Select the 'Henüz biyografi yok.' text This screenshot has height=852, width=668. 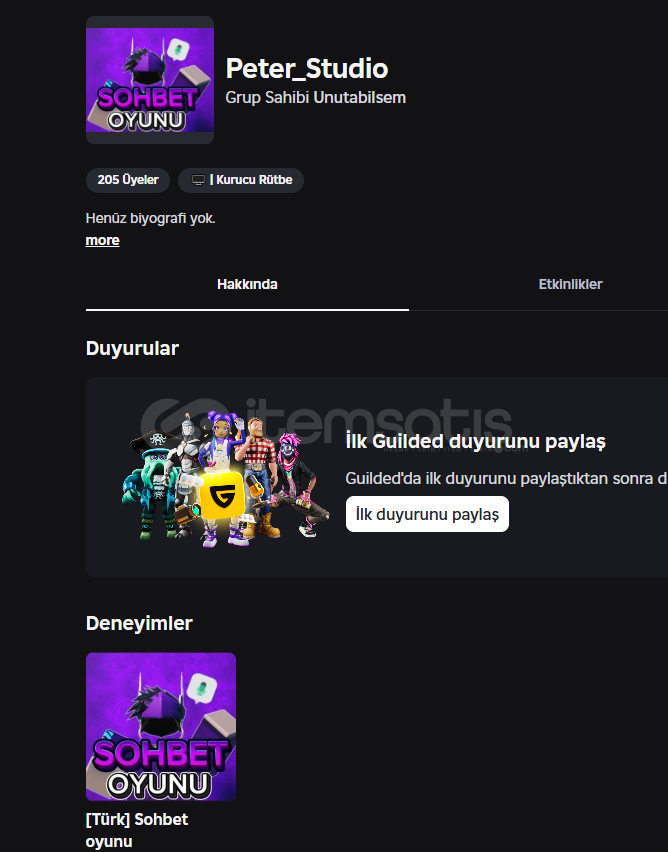point(151,218)
